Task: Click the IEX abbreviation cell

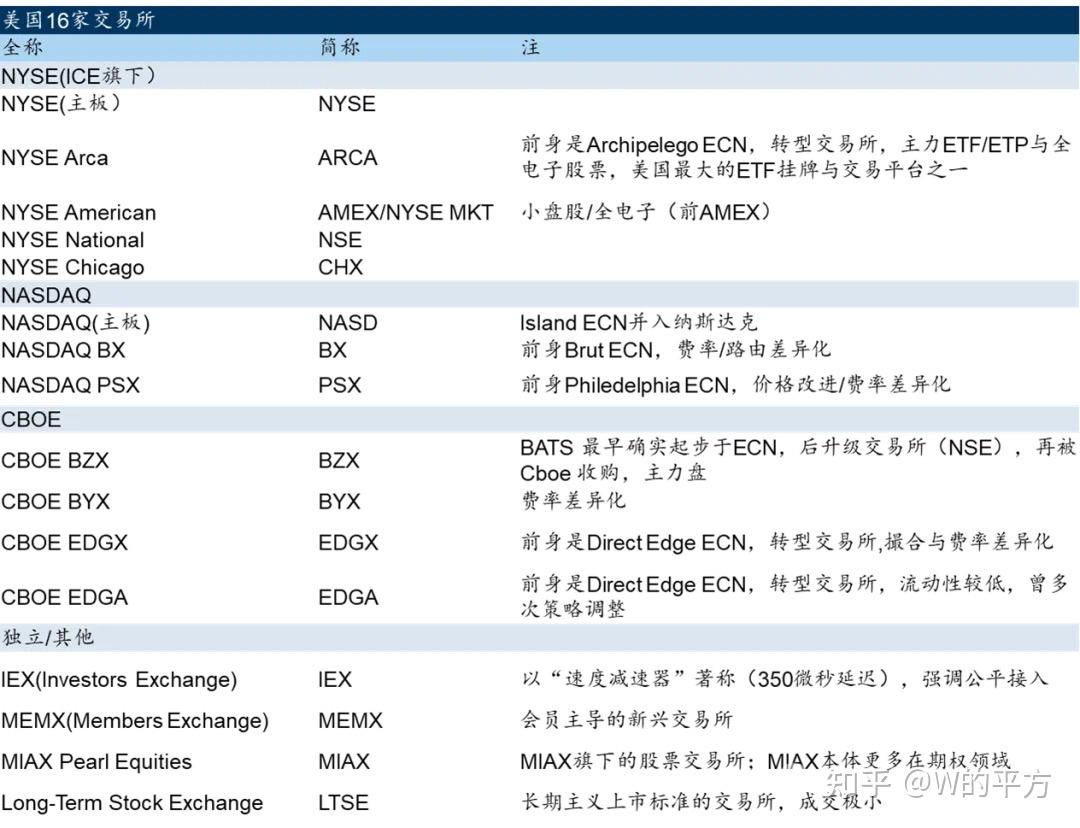Action: click(335, 680)
